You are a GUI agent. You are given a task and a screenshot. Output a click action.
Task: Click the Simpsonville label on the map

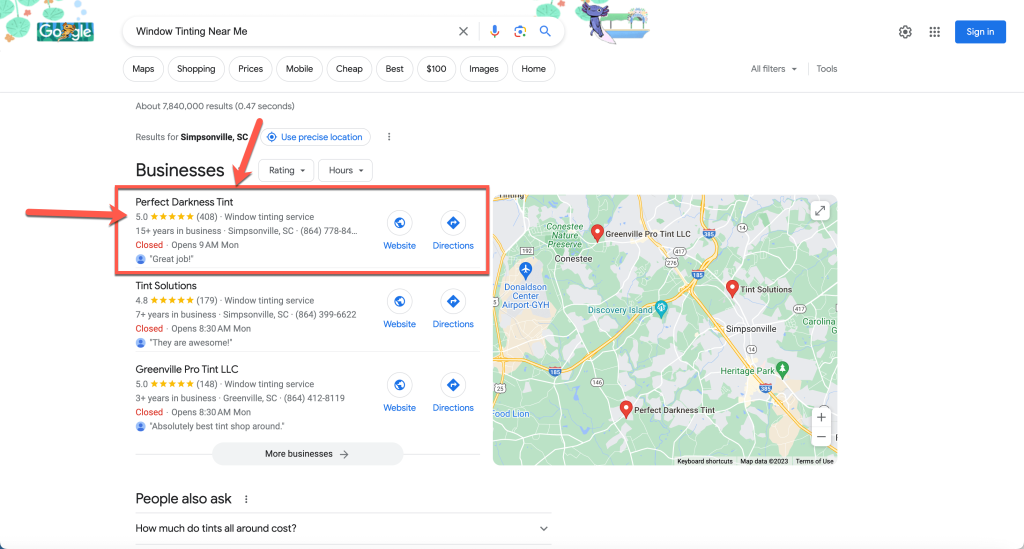point(751,329)
